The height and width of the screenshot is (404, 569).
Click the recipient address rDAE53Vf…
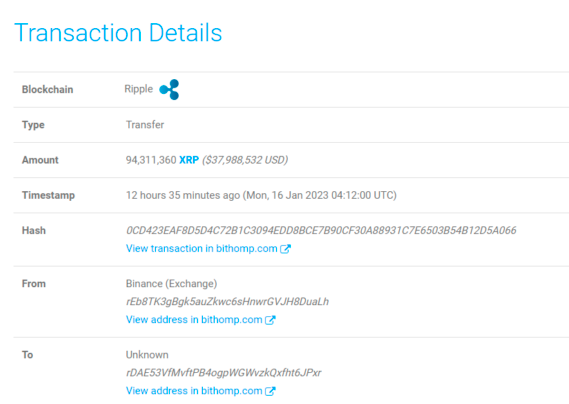(224, 373)
